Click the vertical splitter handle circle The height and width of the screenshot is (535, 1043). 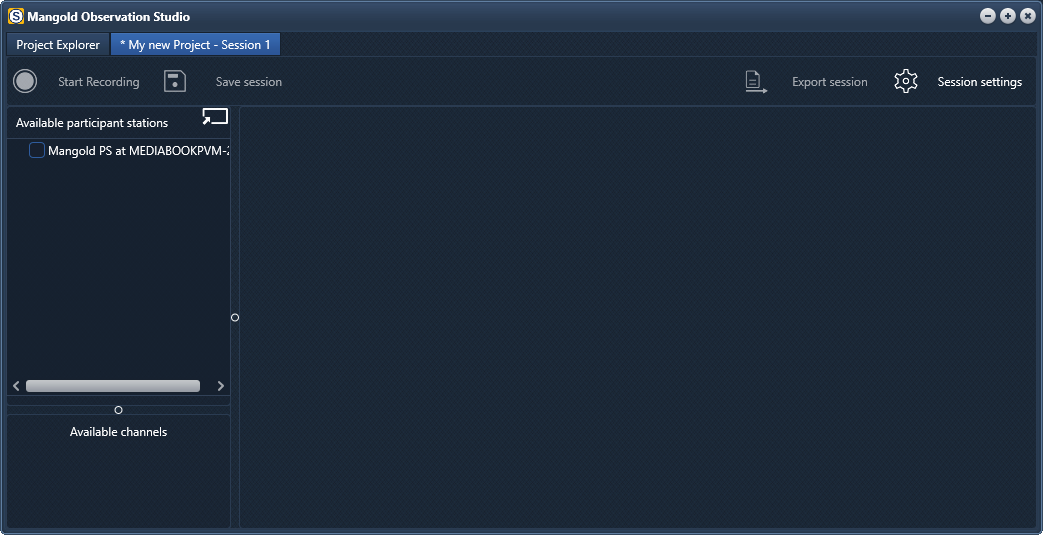235,317
